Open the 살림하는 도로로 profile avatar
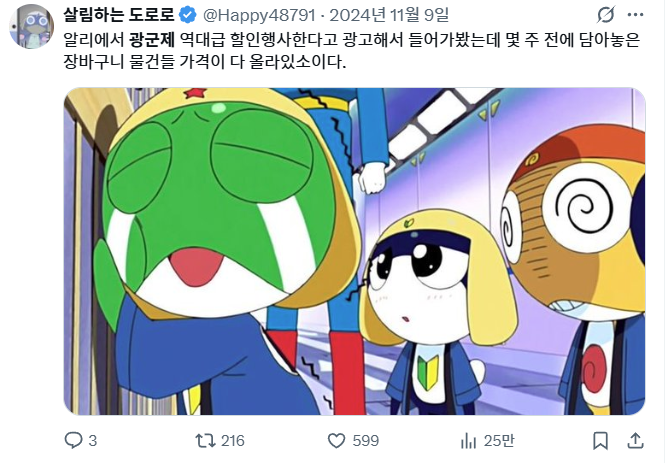Image resolution: width=668 pixels, height=463 pixels. 32,26
